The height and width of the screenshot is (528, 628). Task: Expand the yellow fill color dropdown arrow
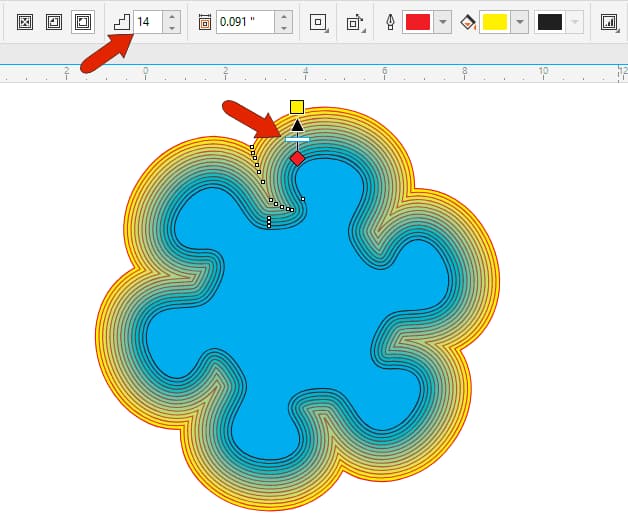pyautogui.click(x=519, y=21)
